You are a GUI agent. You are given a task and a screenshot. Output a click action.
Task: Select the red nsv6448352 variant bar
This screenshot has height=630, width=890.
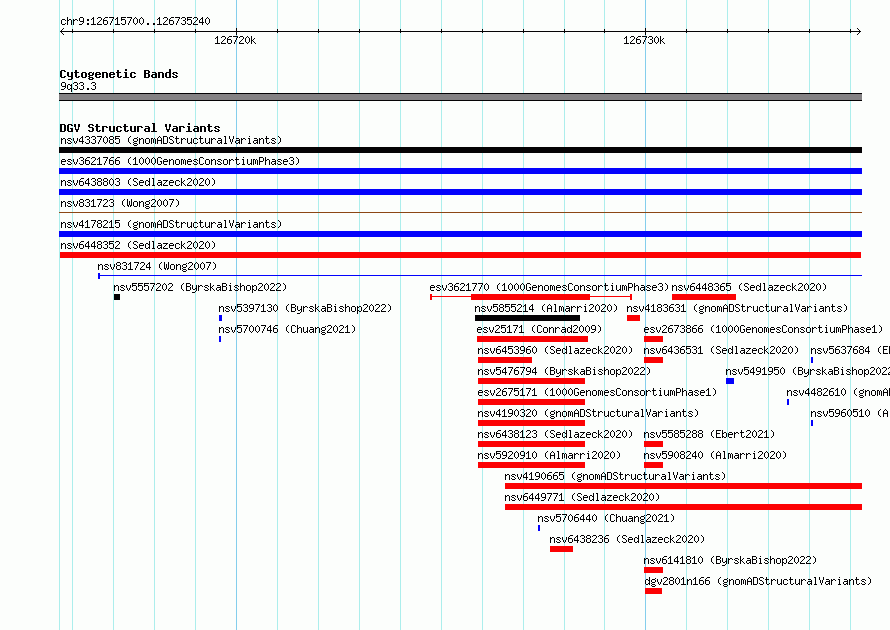[460, 255]
